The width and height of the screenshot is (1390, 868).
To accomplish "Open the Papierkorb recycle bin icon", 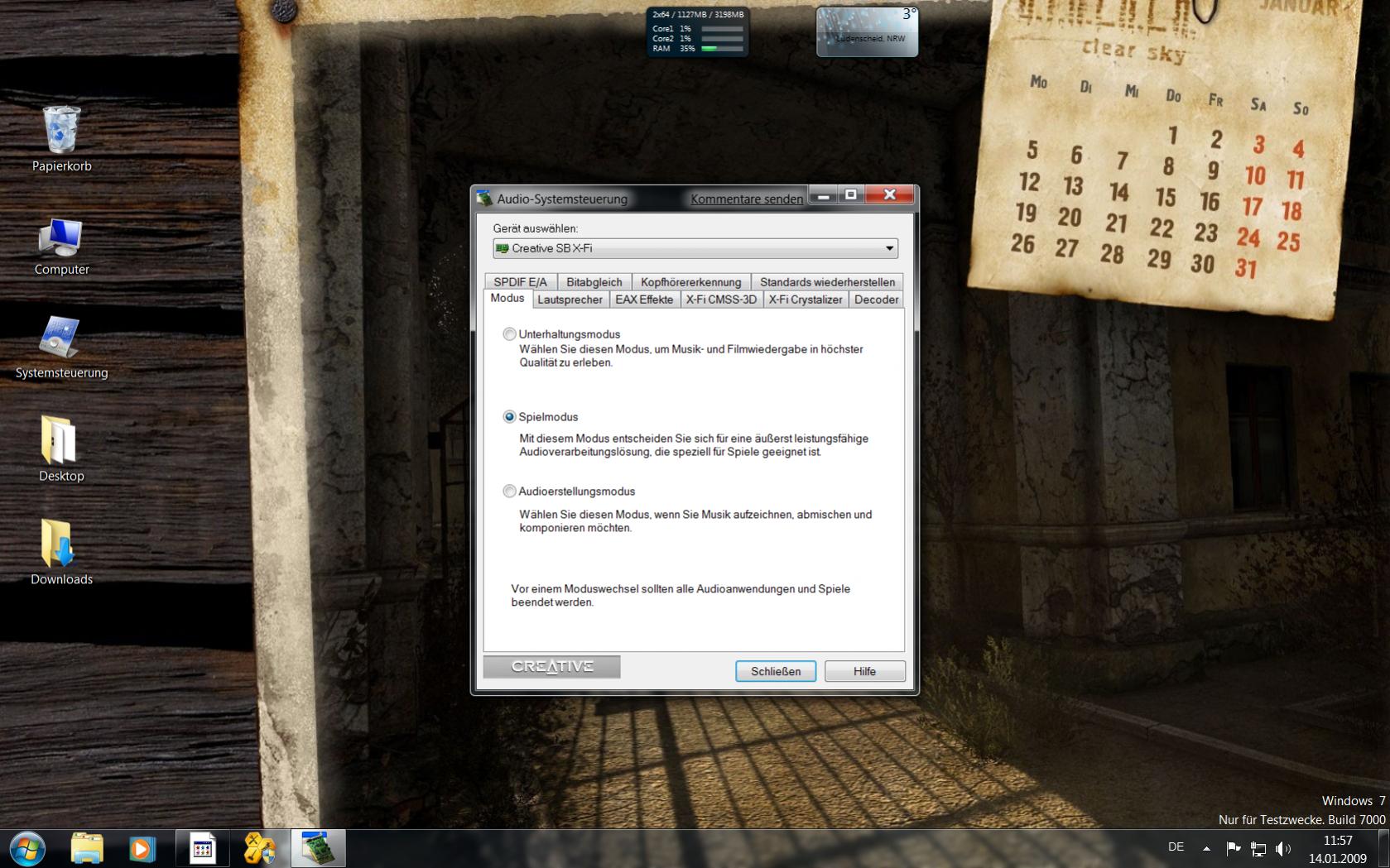I will (x=61, y=139).
